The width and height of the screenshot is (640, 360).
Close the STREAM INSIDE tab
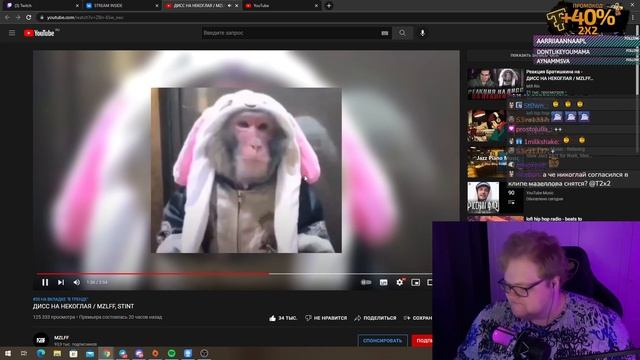[157, 6]
